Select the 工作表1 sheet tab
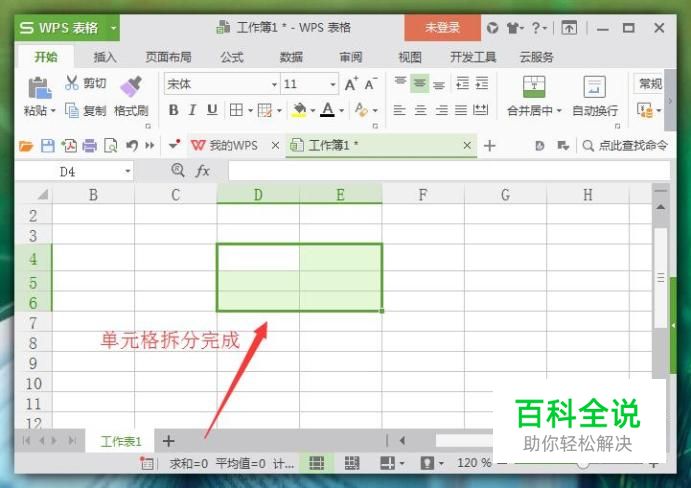 pyautogui.click(x=121, y=441)
